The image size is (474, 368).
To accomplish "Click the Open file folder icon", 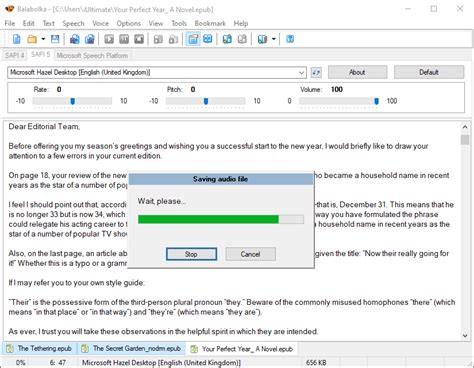I will tap(32, 39).
